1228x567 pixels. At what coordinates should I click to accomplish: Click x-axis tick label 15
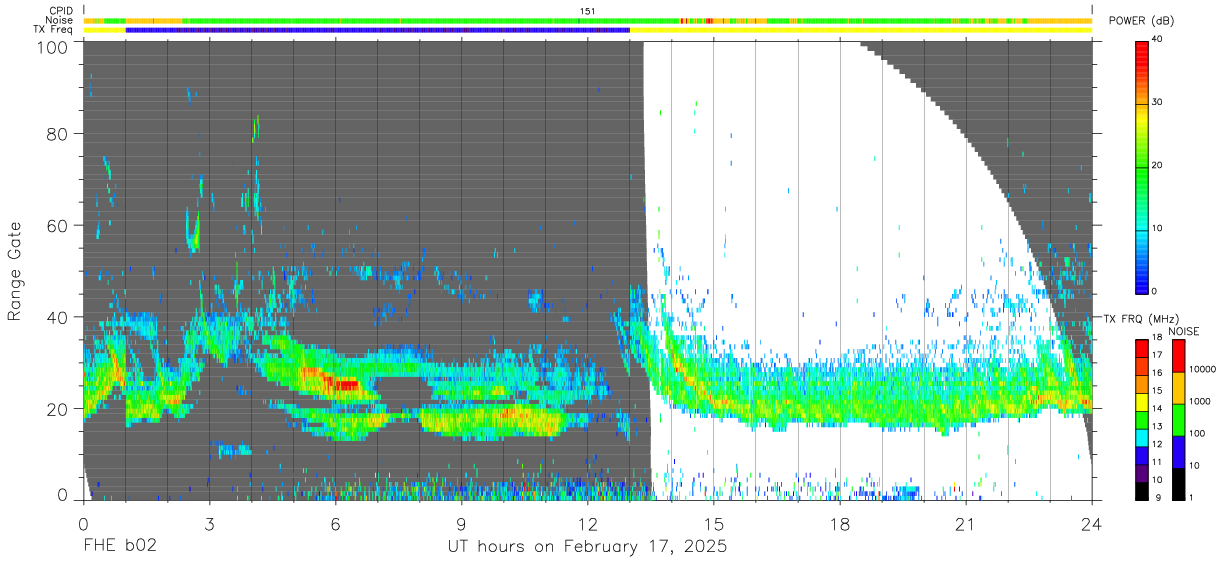point(713,523)
